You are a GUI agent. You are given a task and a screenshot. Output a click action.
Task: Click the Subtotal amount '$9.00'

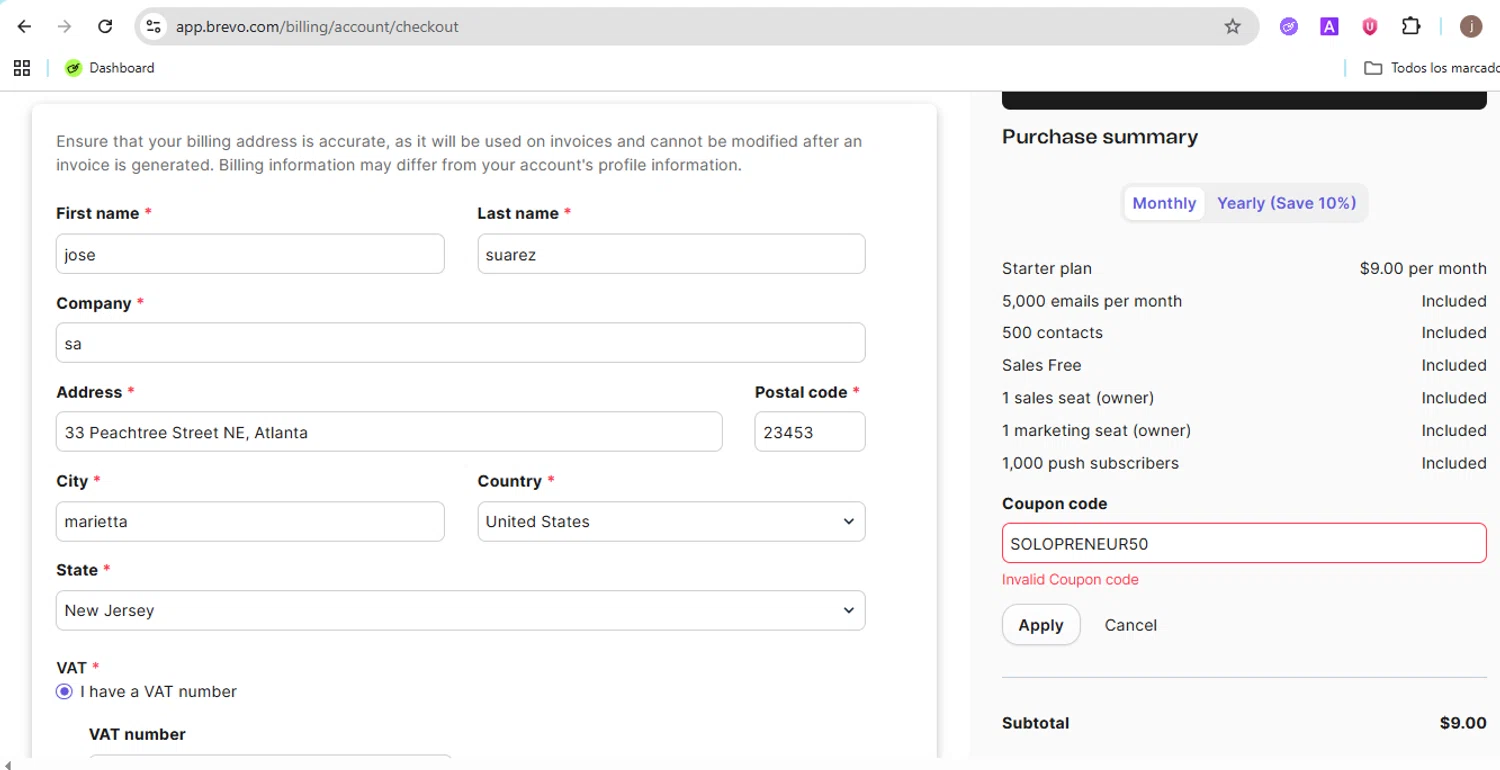(1463, 723)
